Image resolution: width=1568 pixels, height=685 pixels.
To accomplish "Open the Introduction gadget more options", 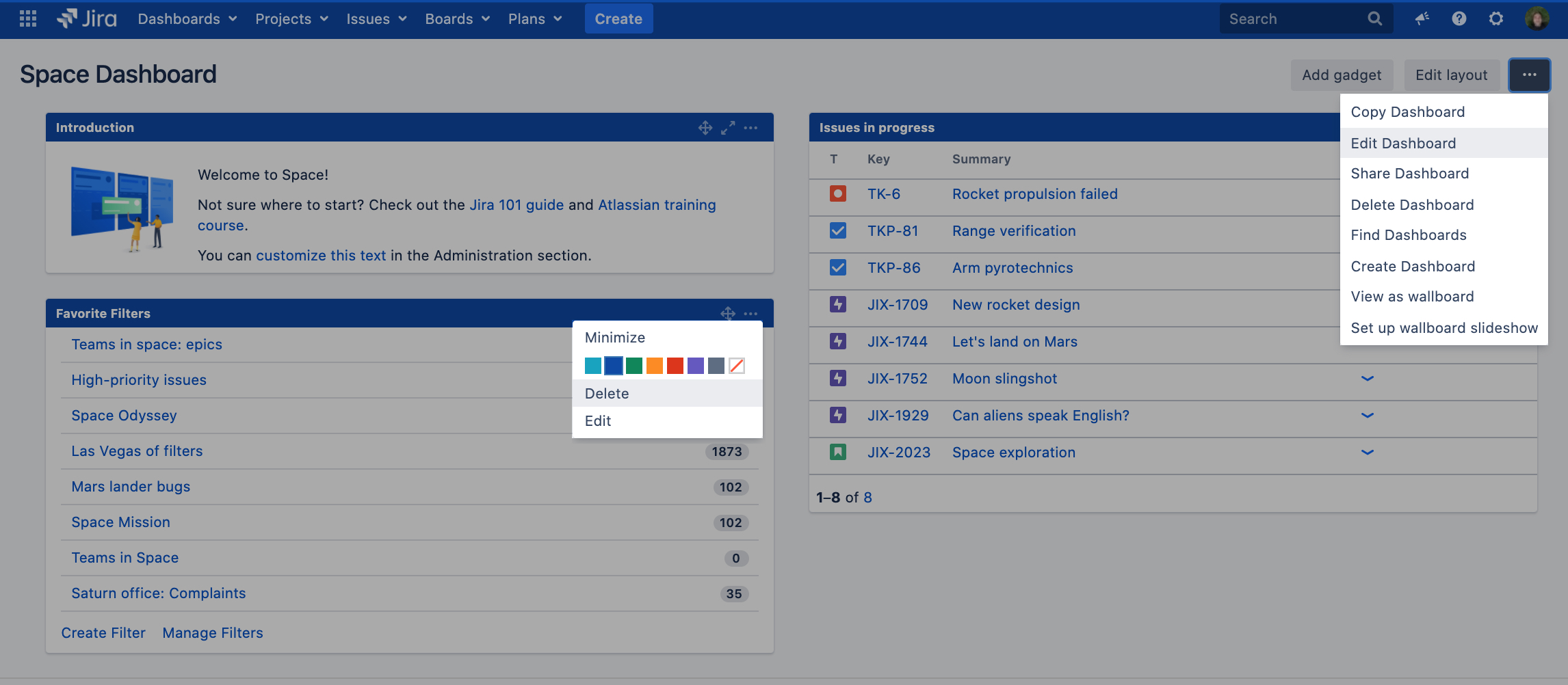I will tap(750, 128).
